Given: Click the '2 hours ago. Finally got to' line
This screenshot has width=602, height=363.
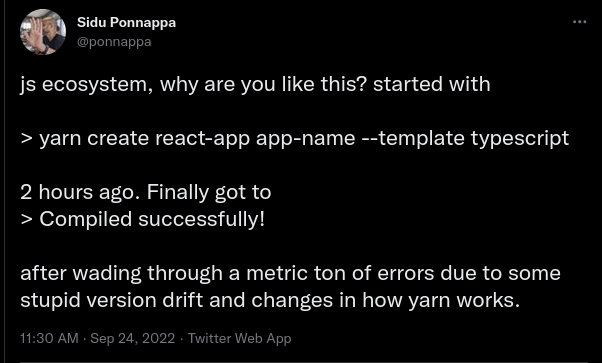Looking at the screenshot, I should (146, 192).
